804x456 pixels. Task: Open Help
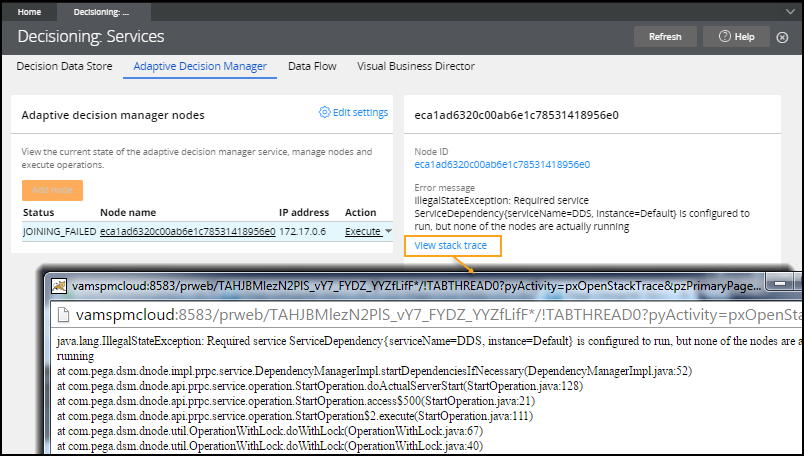(736, 36)
